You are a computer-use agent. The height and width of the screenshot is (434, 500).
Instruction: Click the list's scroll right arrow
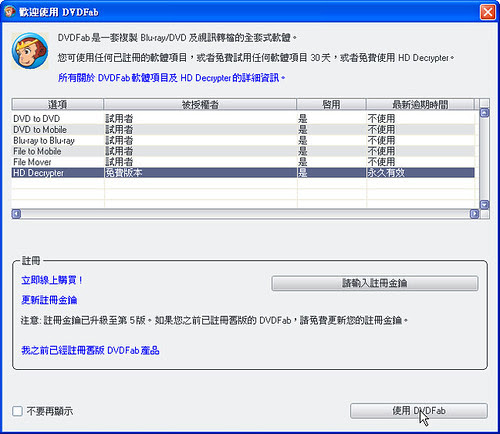tap(474, 214)
